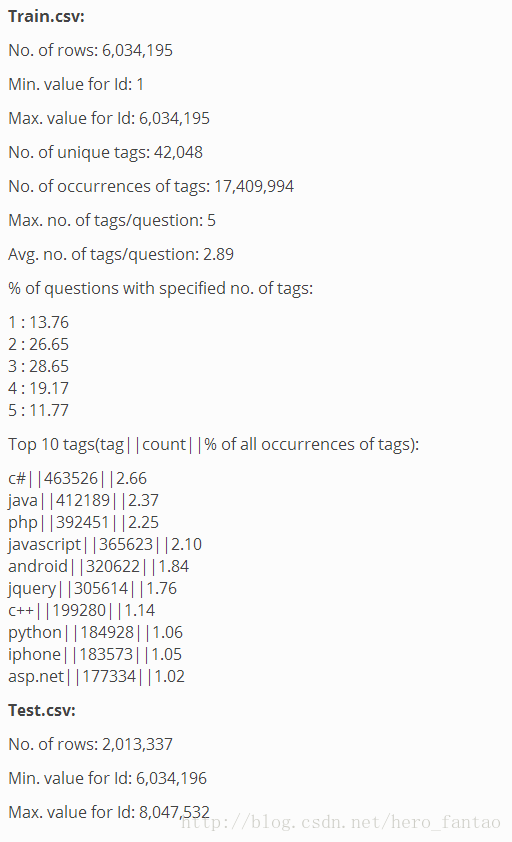This screenshot has height=842, width=512.
Task: Click the Avg. no. of tags/question line
Action: [121, 255]
